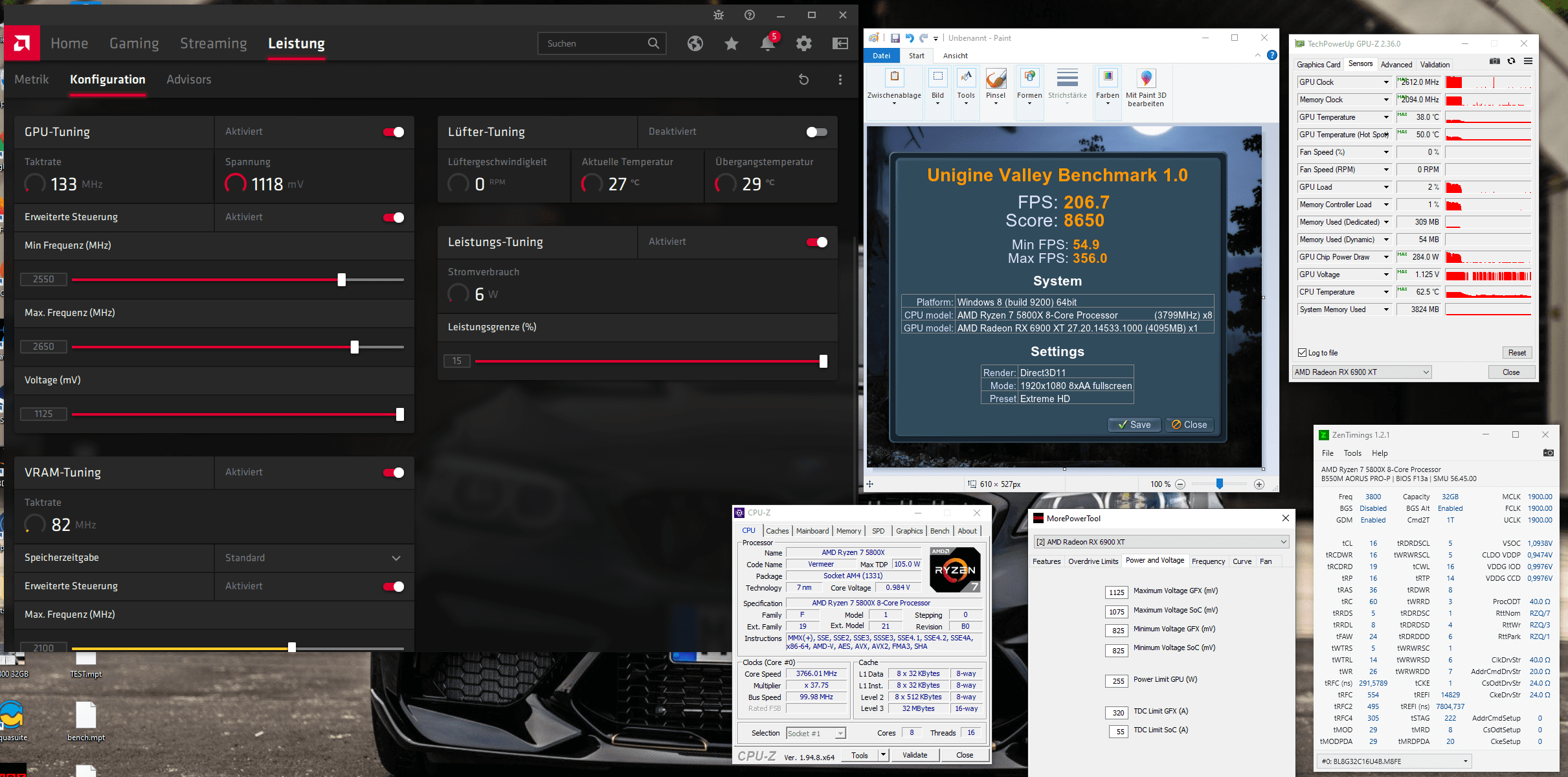Click the AMD logo in Radeon Software

click(x=22, y=43)
